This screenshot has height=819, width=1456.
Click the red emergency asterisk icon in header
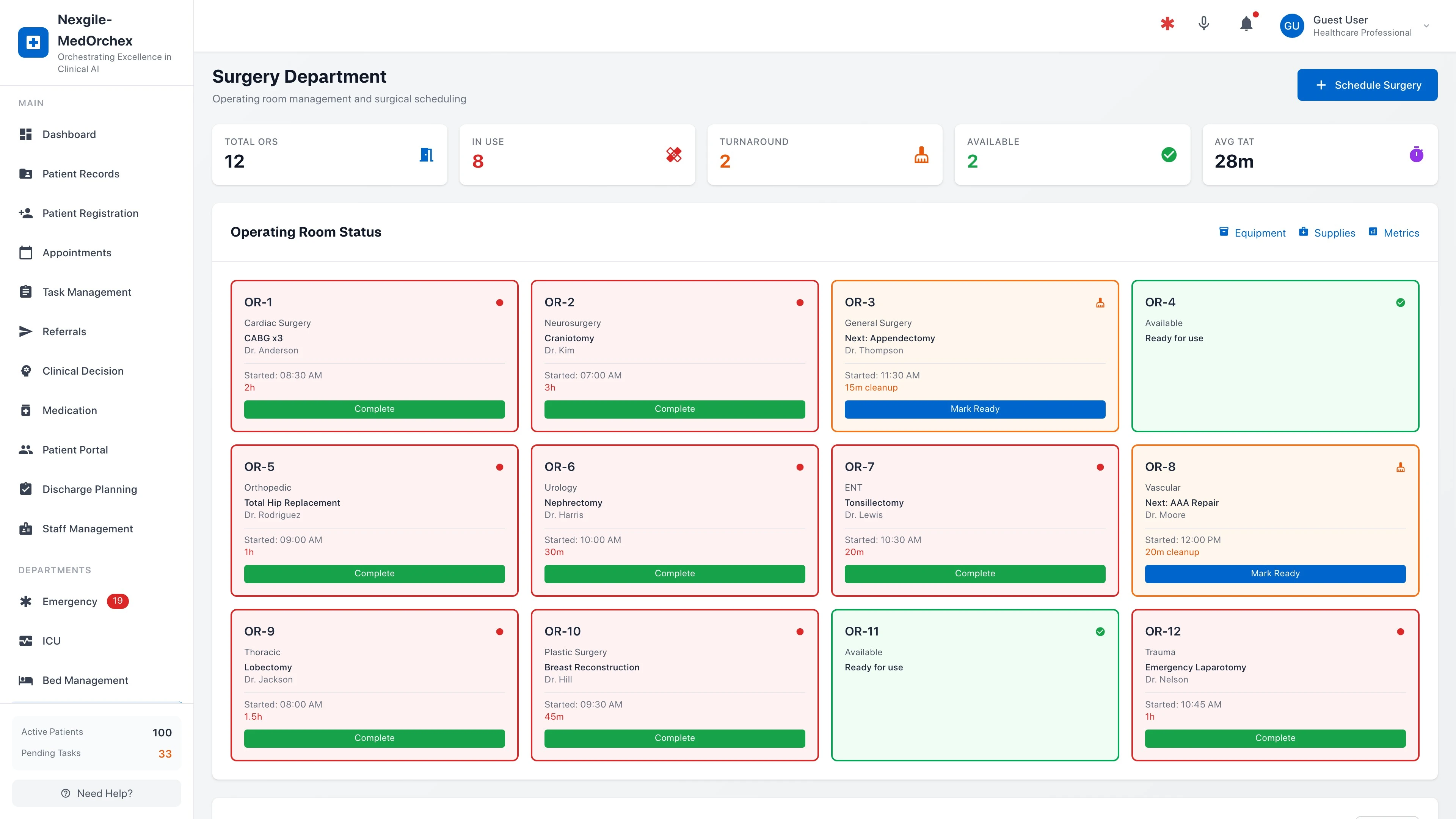tap(1167, 24)
